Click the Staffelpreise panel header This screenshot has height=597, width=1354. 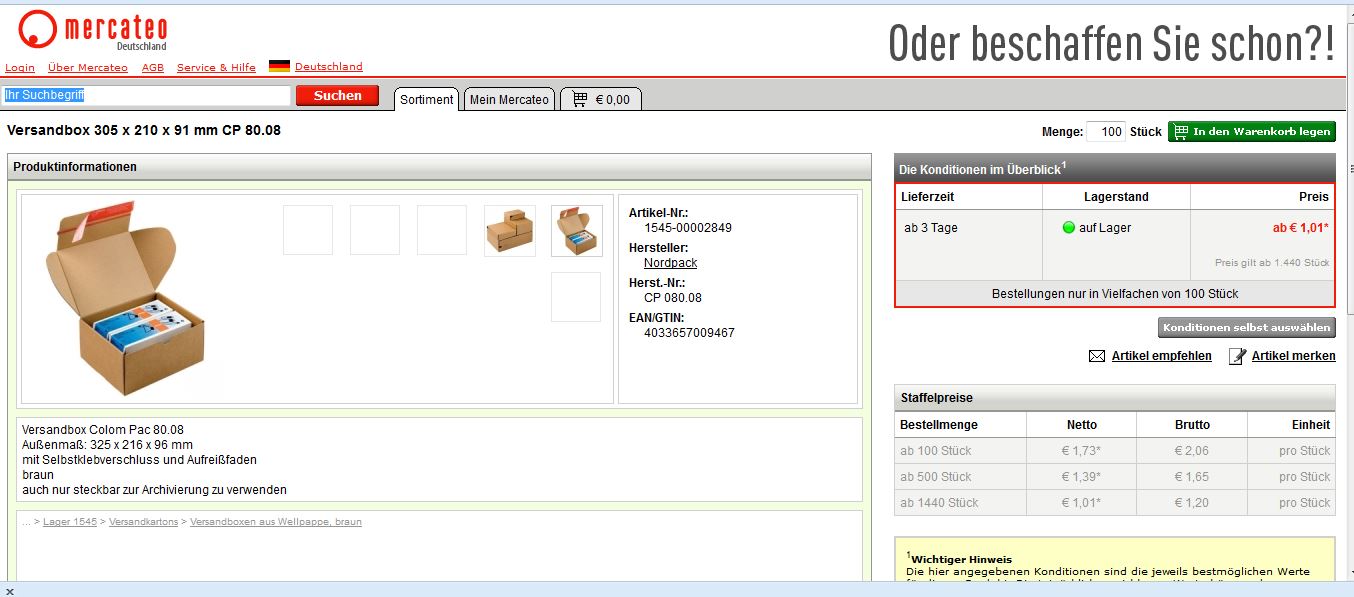pos(1115,398)
